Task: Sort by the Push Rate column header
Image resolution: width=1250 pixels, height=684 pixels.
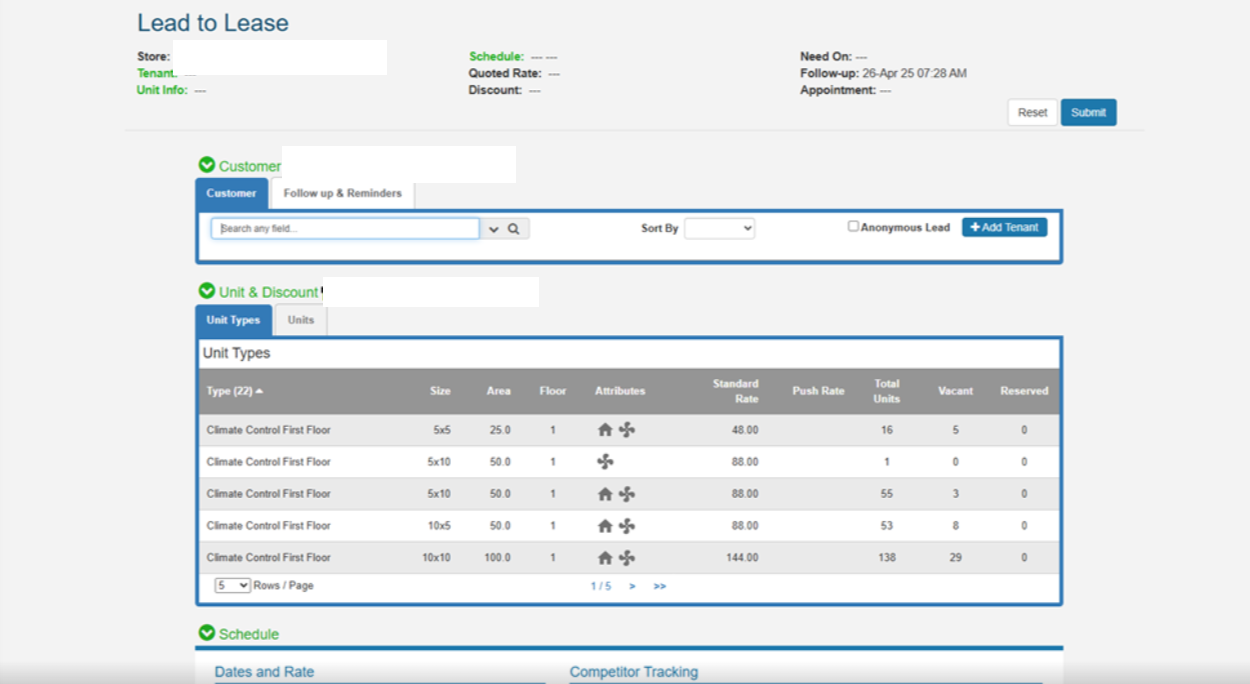Action: point(818,391)
